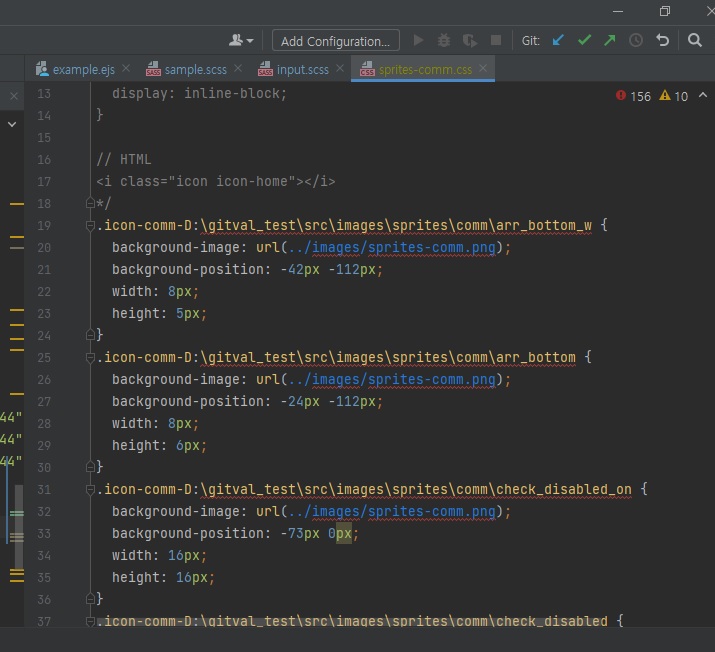
Task: Switch to the example.ejs tab
Action: (x=83, y=69)
